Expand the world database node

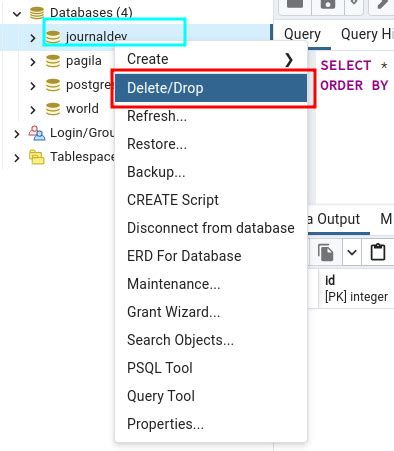point(33,110)
